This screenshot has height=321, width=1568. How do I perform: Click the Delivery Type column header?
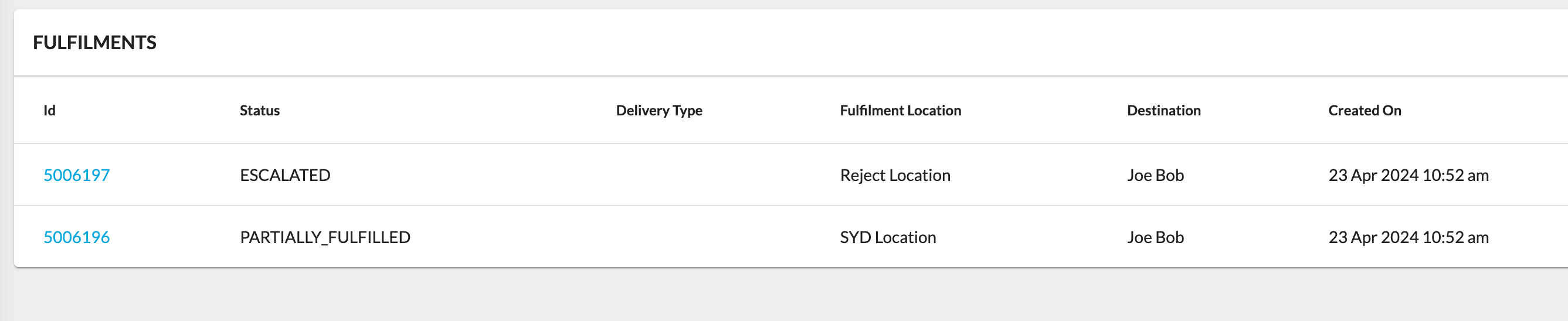coord(659,111)
